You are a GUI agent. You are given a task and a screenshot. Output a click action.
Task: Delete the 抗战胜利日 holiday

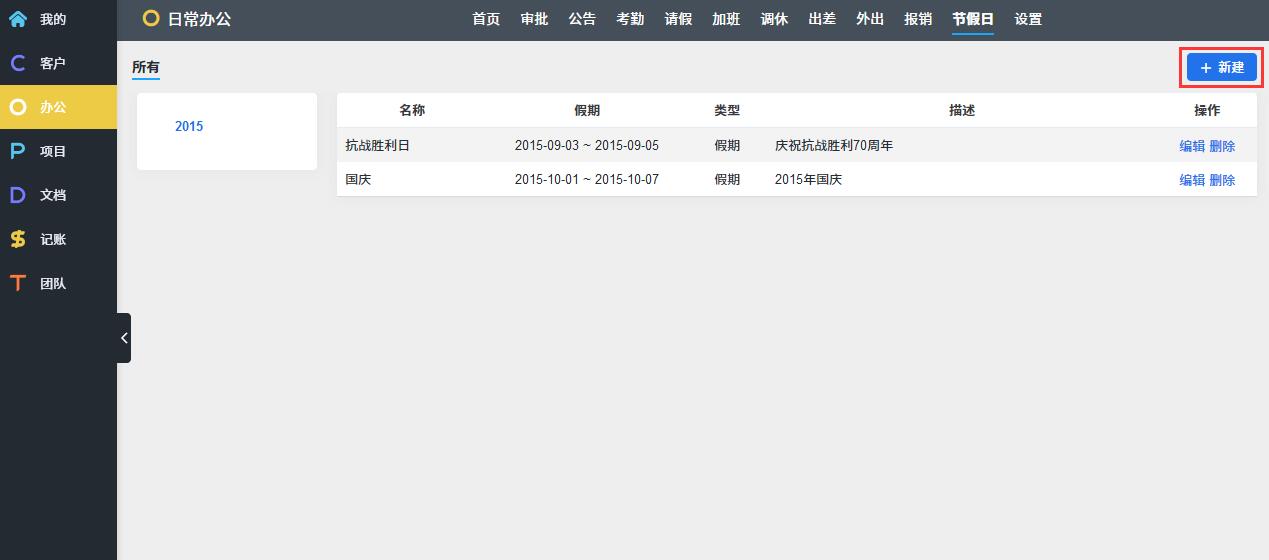tap(1222, 146)
